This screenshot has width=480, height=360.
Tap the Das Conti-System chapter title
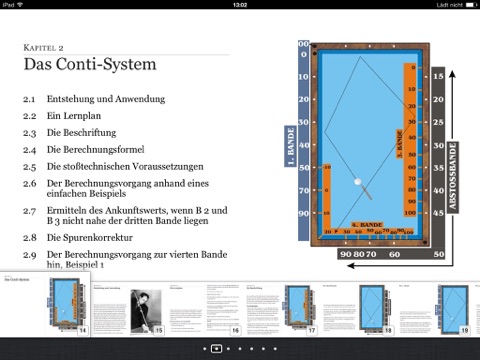(90, 64)
